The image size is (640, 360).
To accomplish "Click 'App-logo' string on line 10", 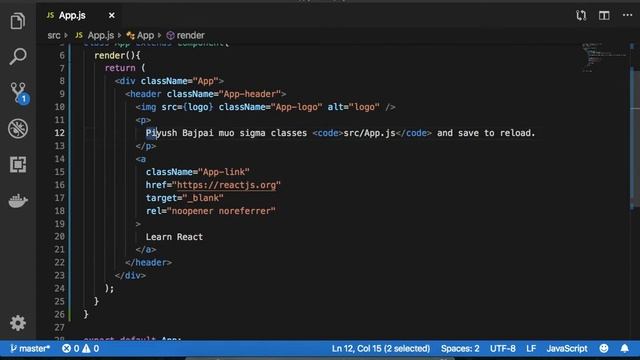I will pos(297,107).
